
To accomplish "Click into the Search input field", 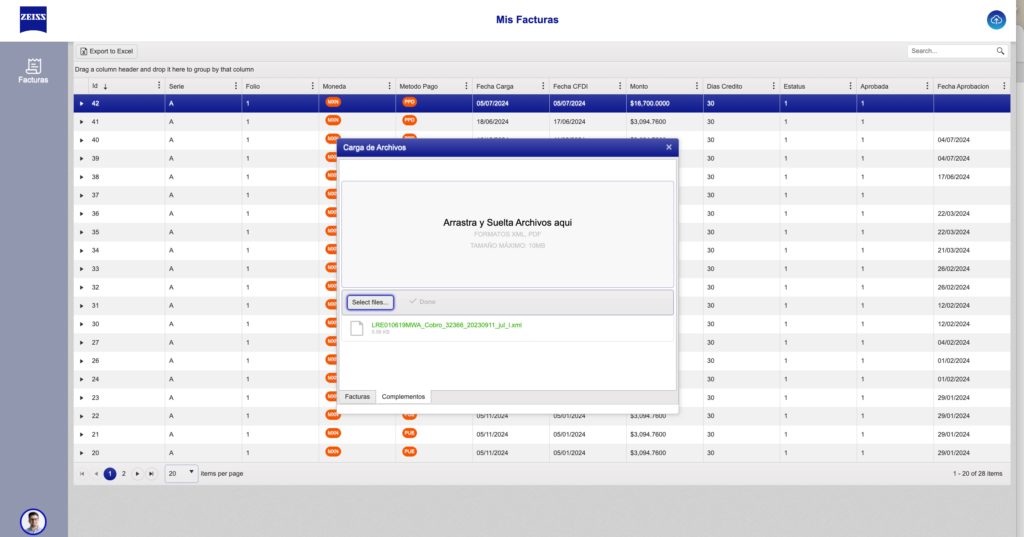I will (950, 51).
